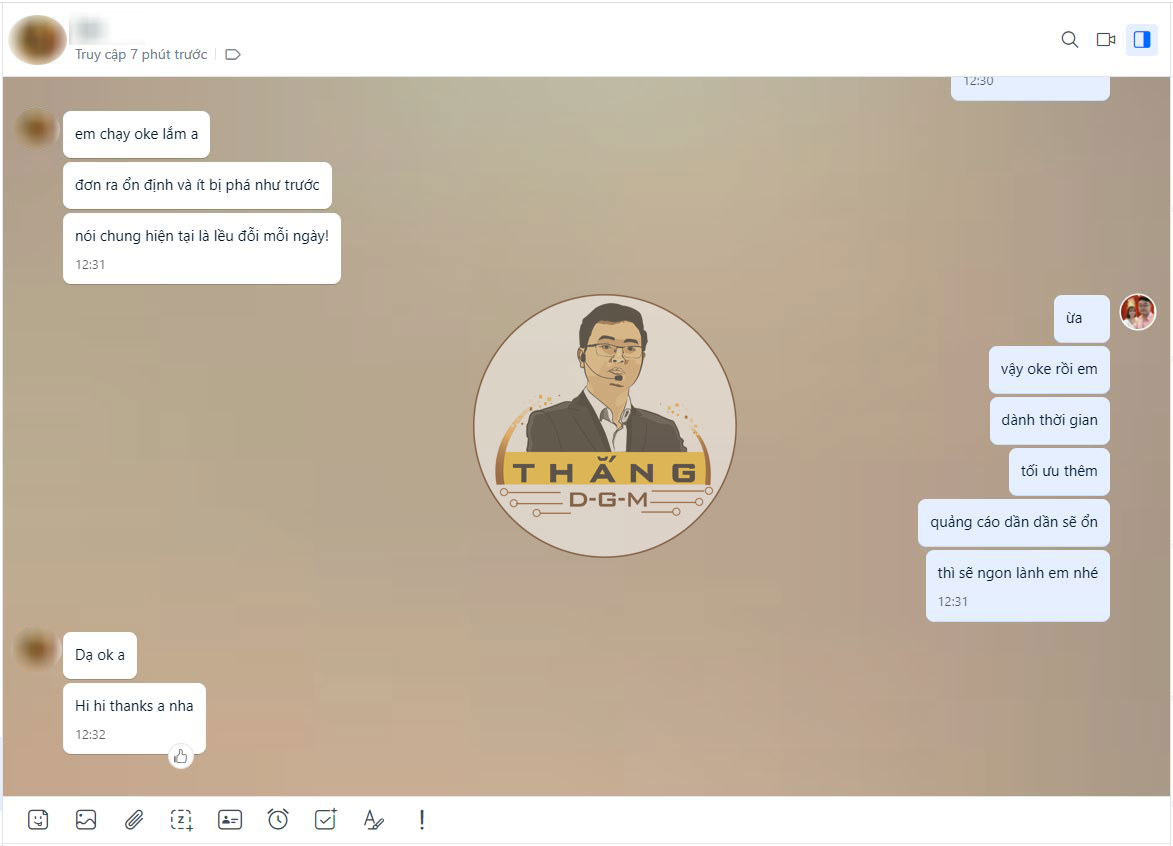Mark the message urgent with the exclamation icon

[422, 820]
